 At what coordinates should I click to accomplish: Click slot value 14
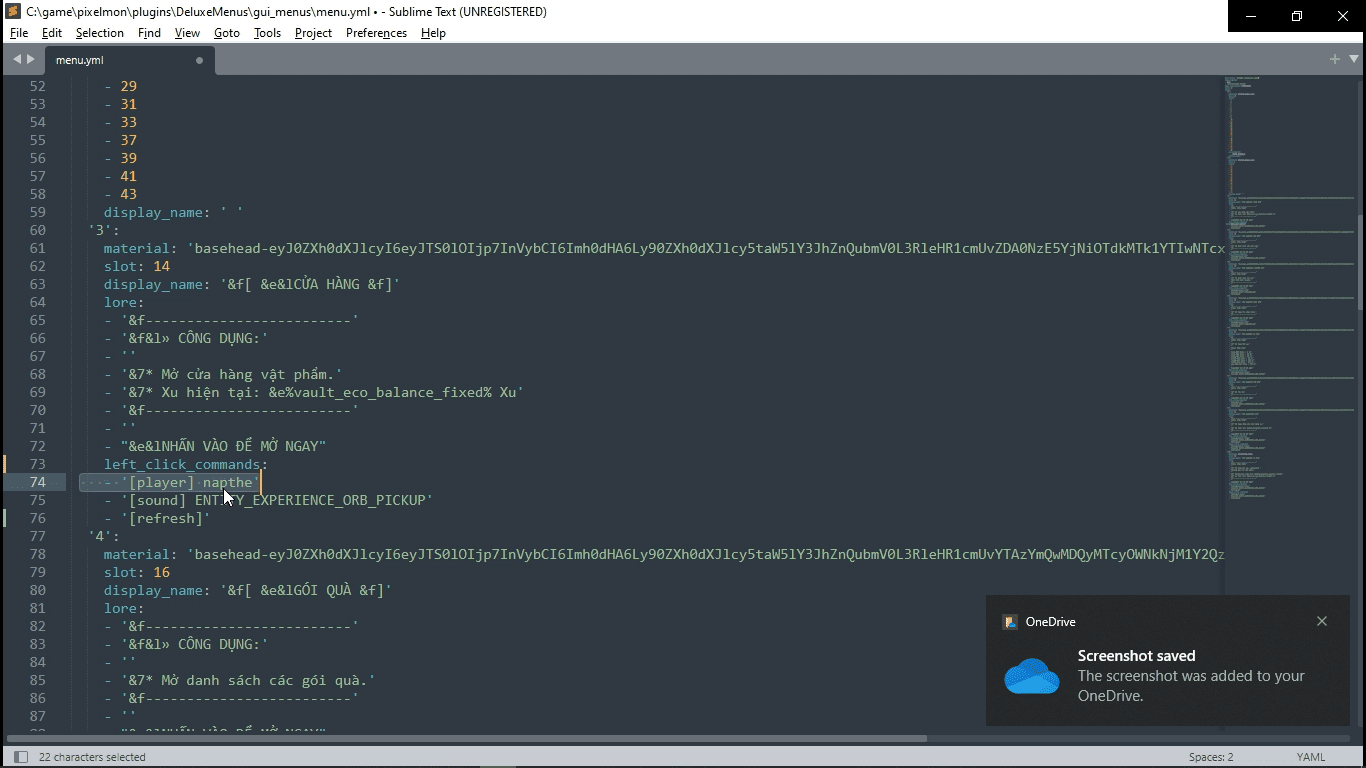(x=161, y=266)
